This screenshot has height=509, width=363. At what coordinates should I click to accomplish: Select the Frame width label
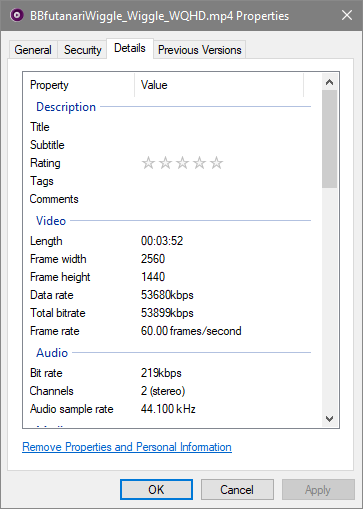point(58,259)
